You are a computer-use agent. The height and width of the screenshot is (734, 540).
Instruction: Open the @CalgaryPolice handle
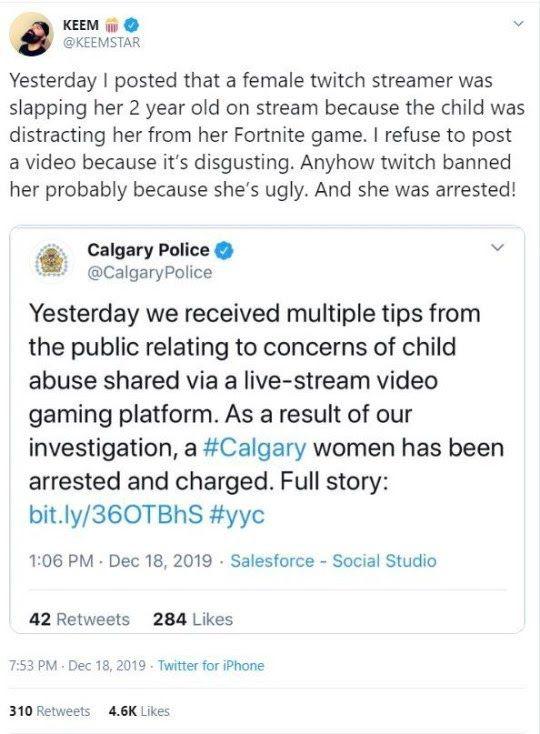point(150,272)
